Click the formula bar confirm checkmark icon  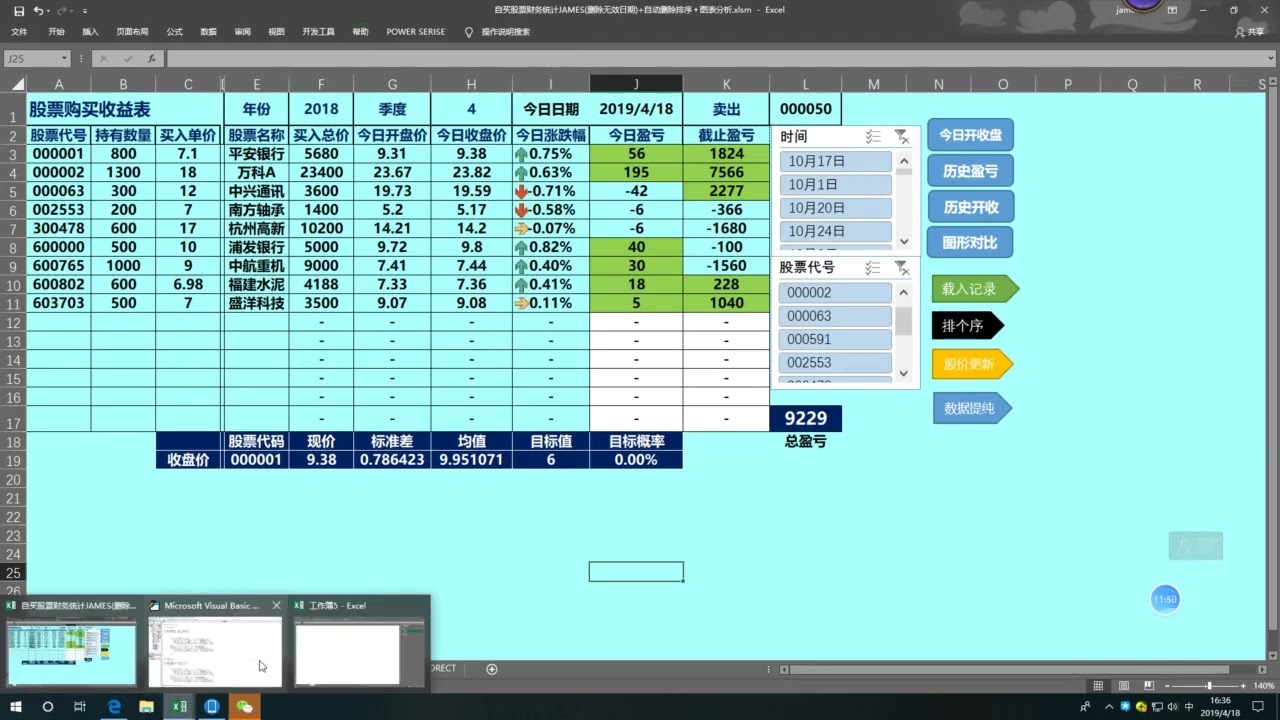coord(130,59)
